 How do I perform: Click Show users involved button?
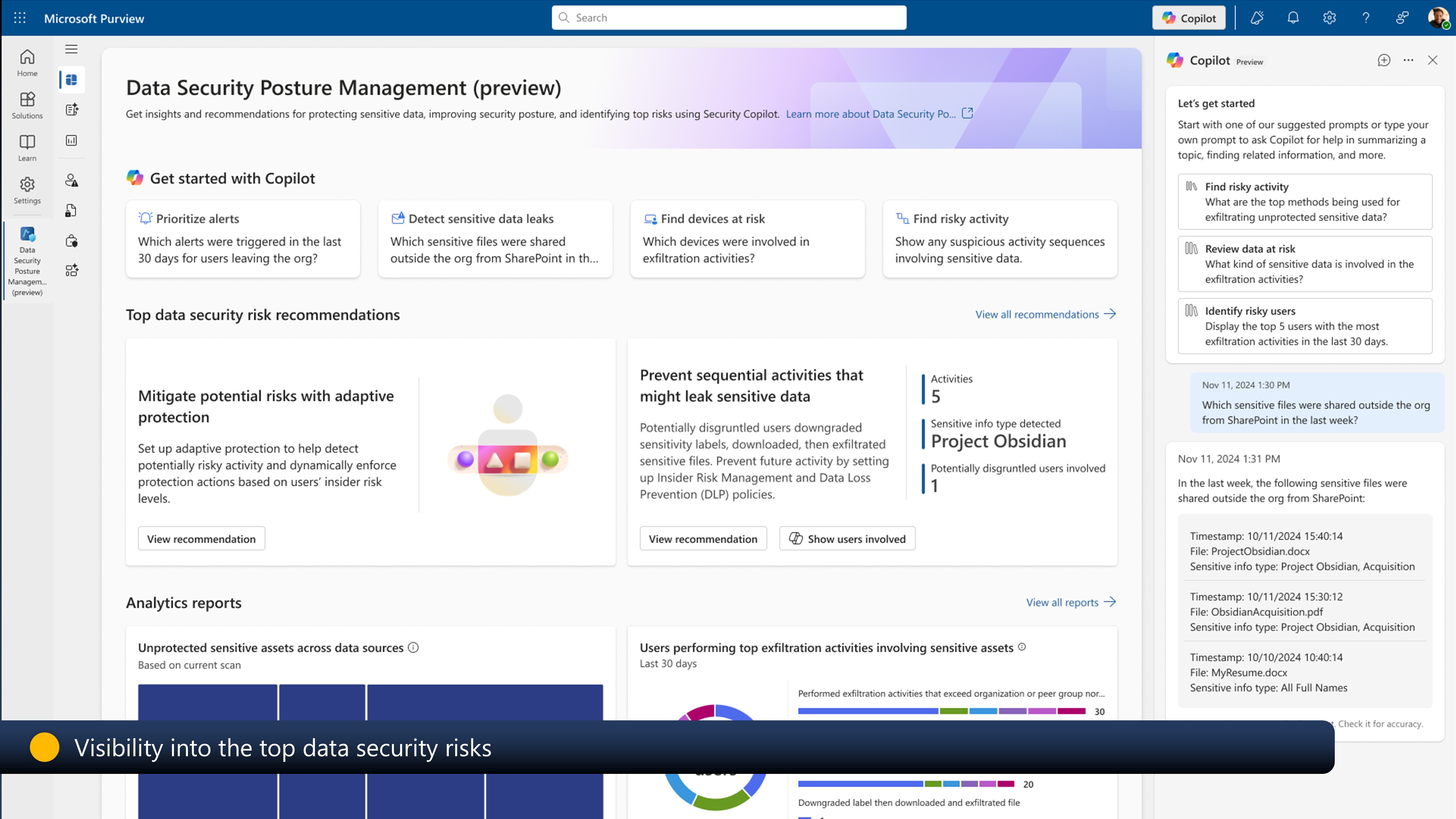pyautogui.click(x=847, y=539)
